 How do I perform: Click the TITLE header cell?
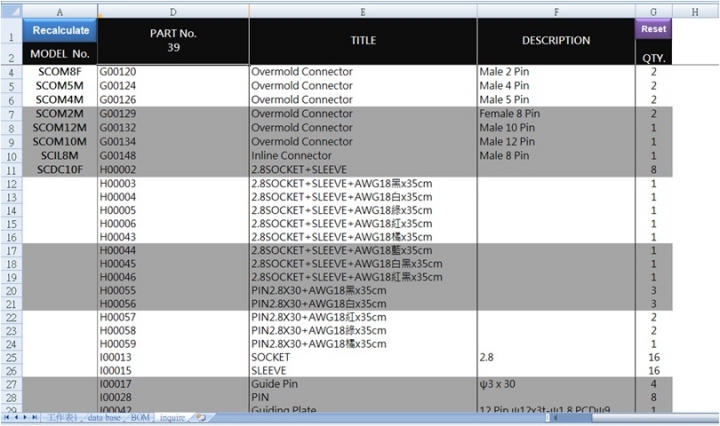[x=363, y=40]
